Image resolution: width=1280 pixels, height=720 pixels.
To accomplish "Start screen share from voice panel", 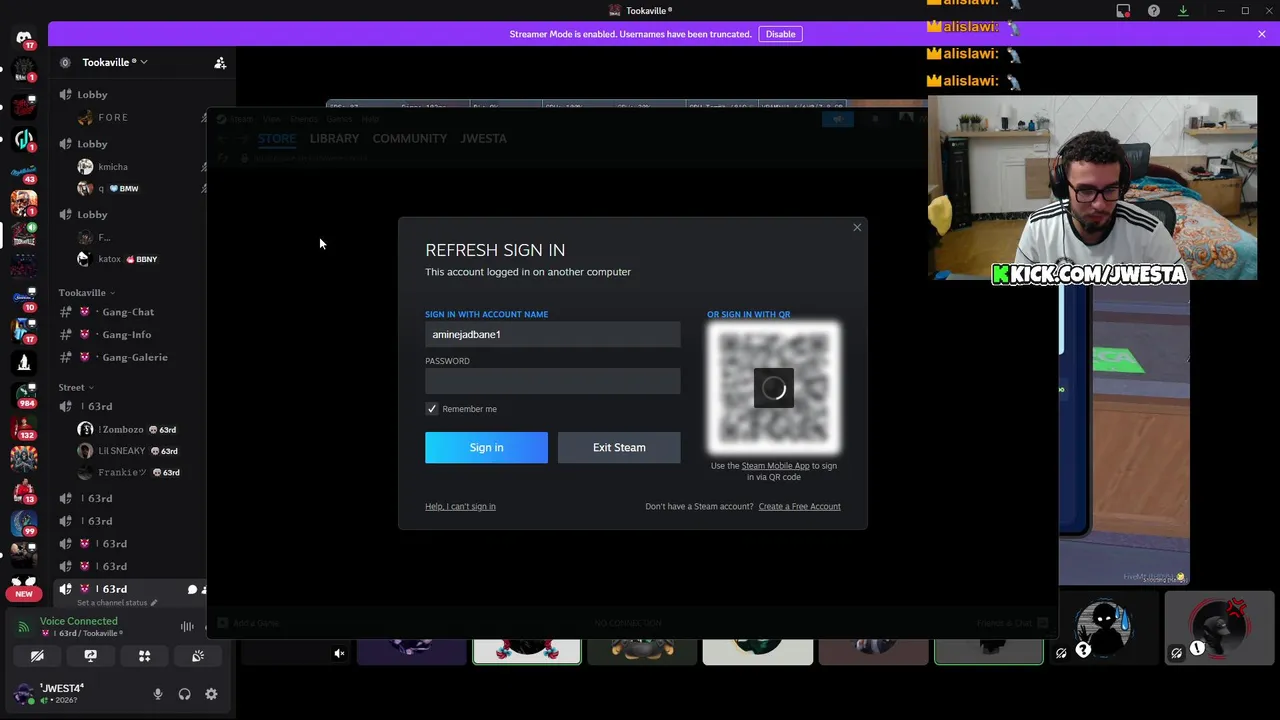I will click(x=90, y=656).
